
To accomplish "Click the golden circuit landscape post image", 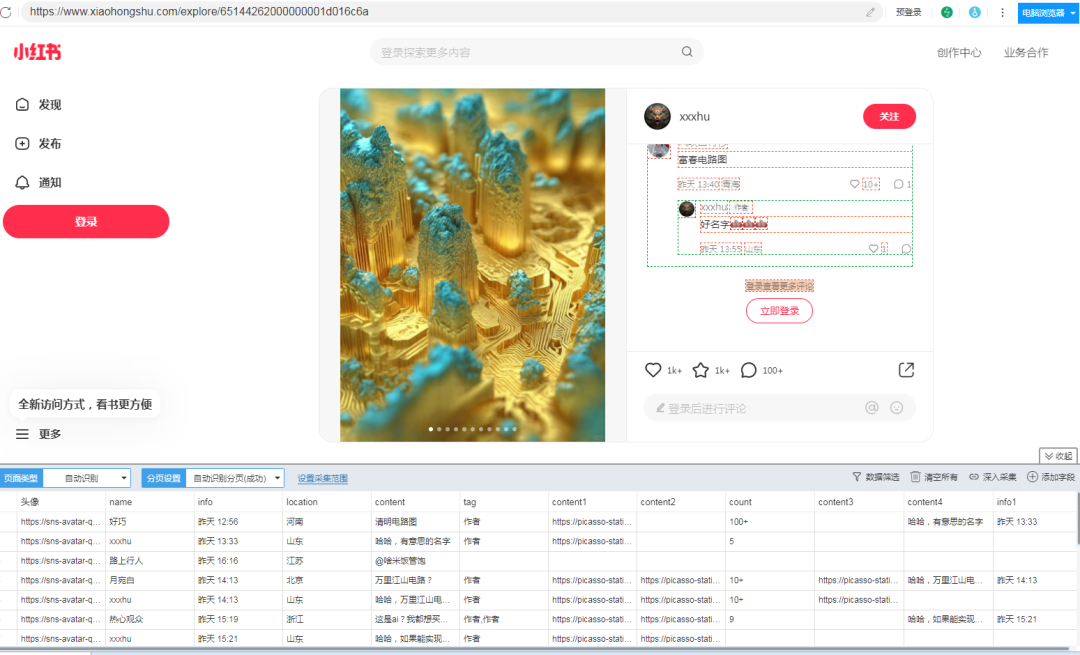I will click(x=472, y=265).
